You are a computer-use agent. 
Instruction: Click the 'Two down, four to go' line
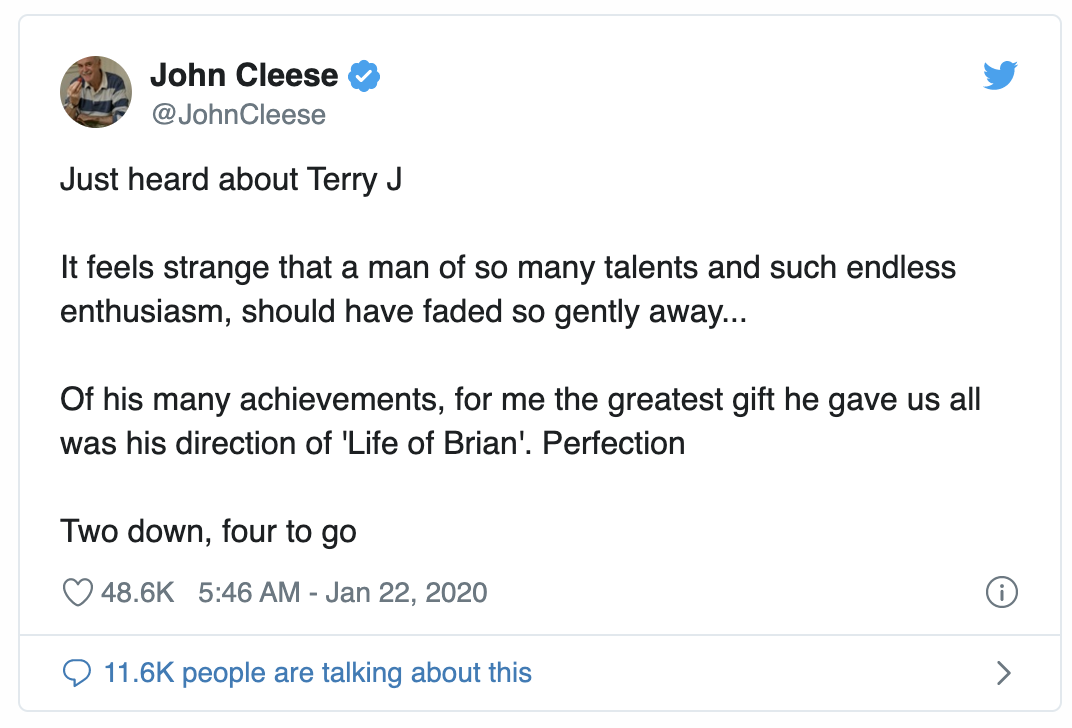[x=208, y=530]
